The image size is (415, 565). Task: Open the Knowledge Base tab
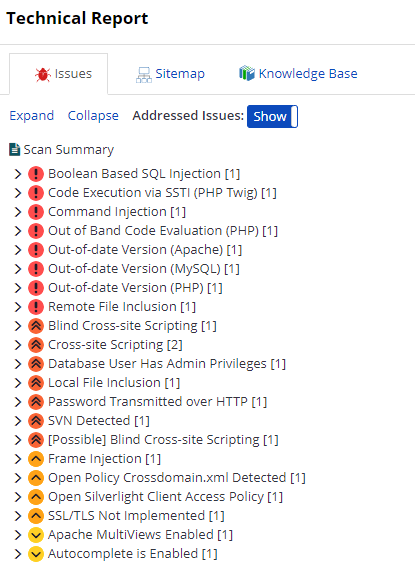pos(298,74)
